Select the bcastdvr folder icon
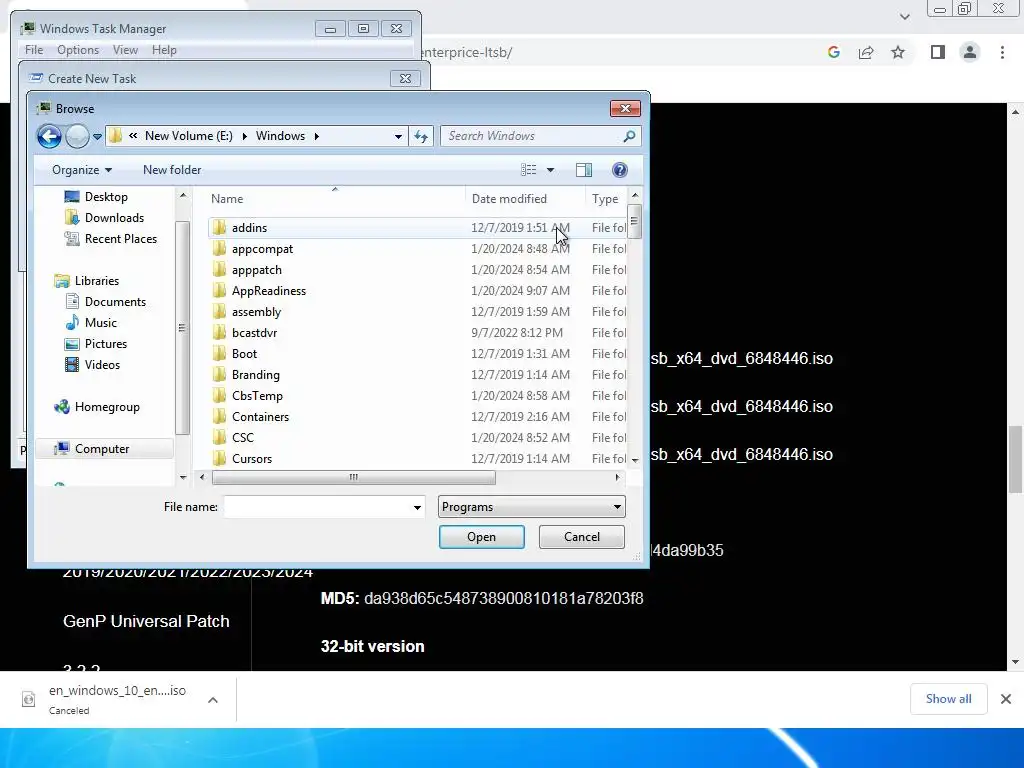1024x768 pixels. tap(219, 332)
